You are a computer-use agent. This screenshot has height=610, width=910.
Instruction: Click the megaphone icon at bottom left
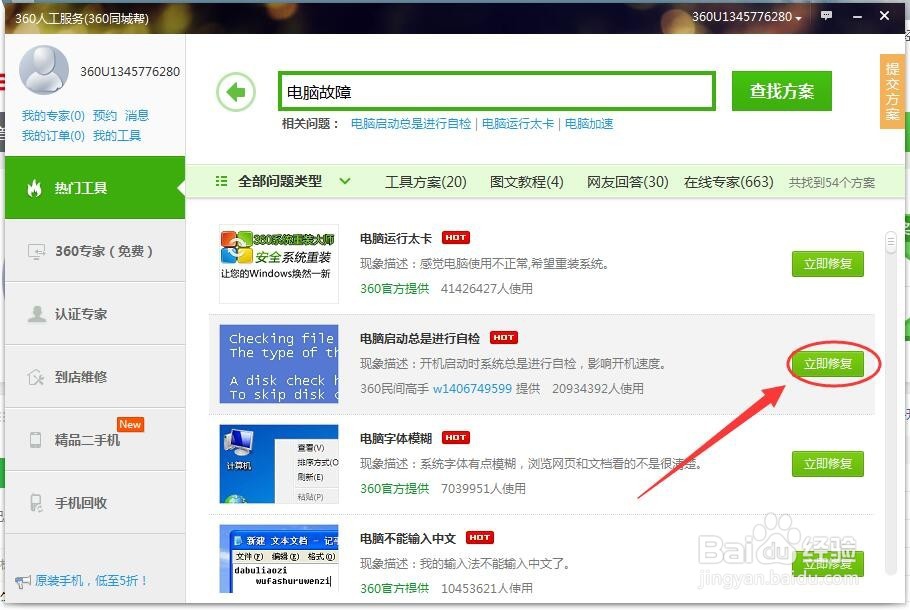[x=22, y=581]
